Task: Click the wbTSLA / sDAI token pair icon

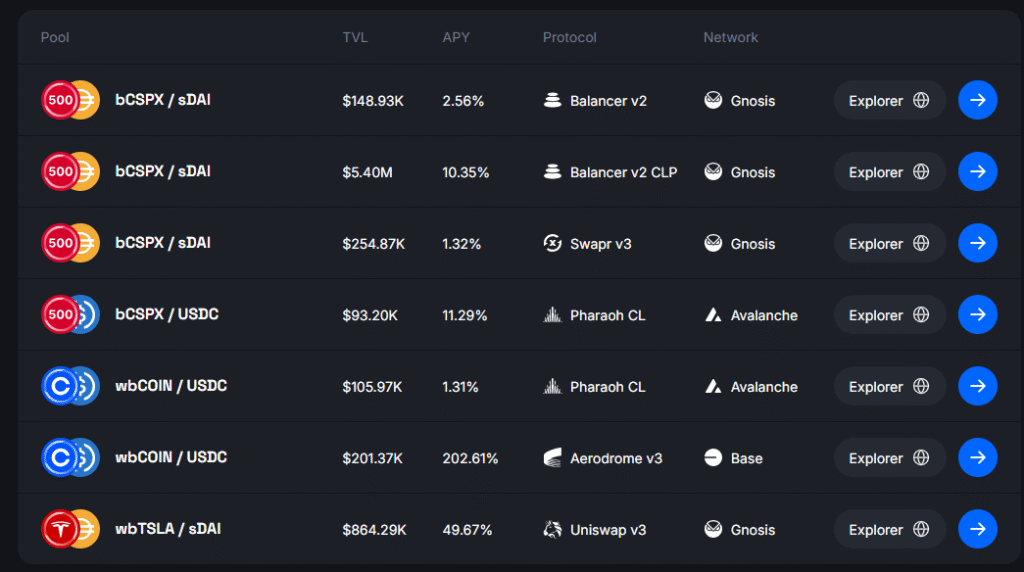Action: tap(70, 529)
